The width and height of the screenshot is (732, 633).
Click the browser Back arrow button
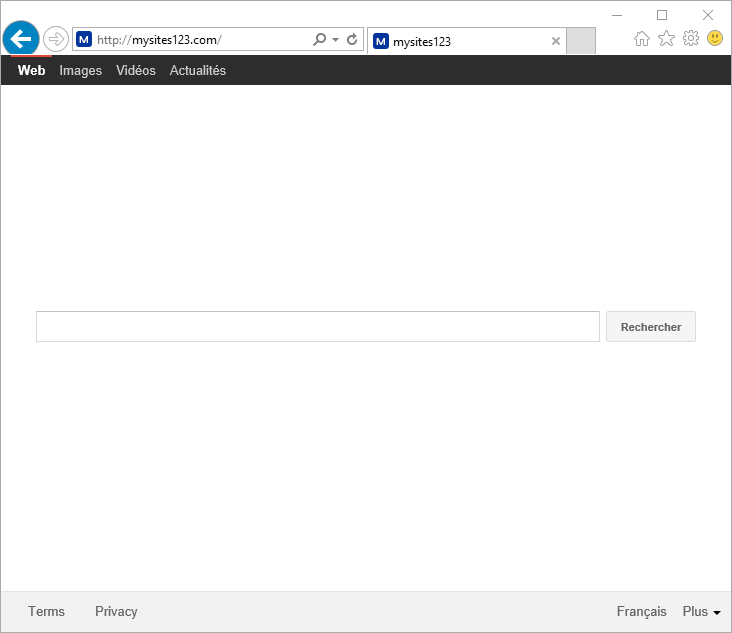pos(21,39)
